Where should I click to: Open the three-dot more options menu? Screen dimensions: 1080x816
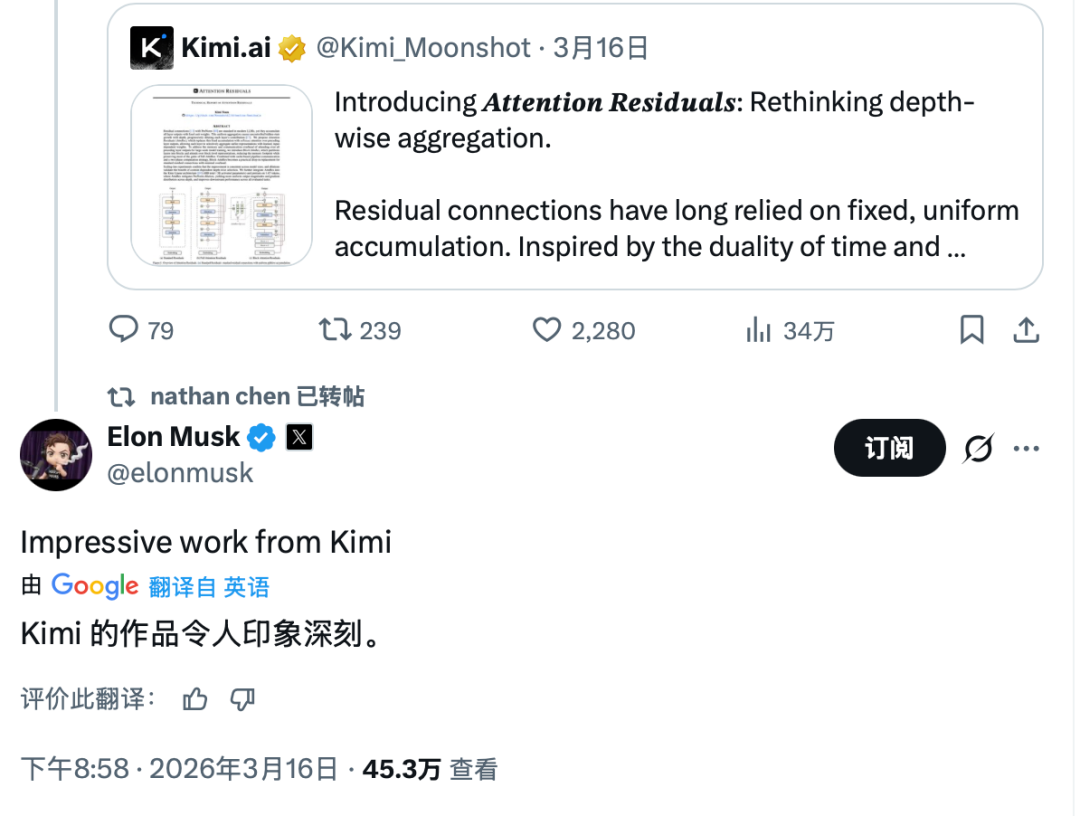[x=1027, y=449]
